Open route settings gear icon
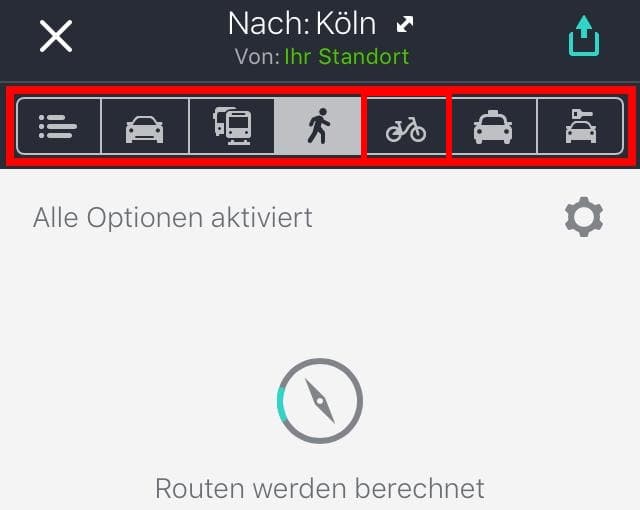This screenshot has width=640, height=510. pos(584,217)
